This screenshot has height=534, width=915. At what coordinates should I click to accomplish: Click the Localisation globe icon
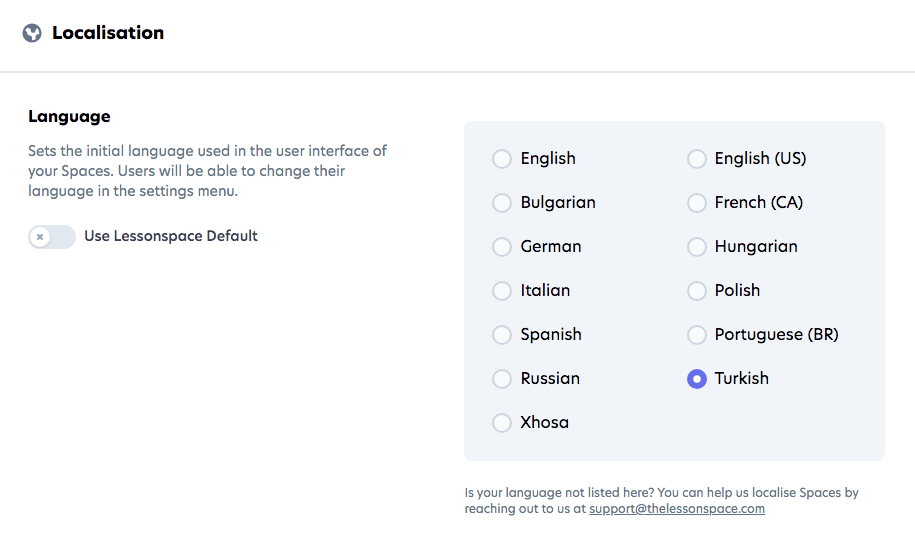click(x=32, y=33)
